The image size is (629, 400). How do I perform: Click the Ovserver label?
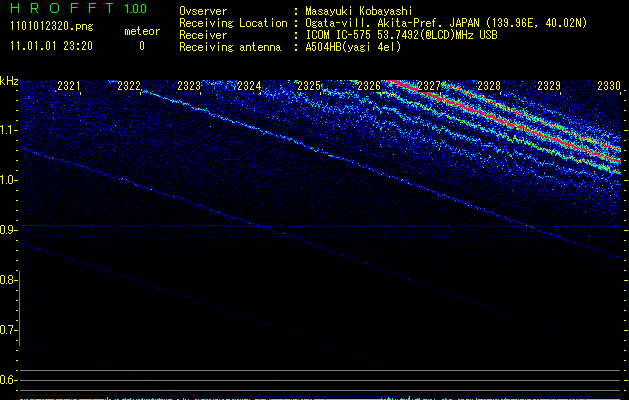[203, 11]
